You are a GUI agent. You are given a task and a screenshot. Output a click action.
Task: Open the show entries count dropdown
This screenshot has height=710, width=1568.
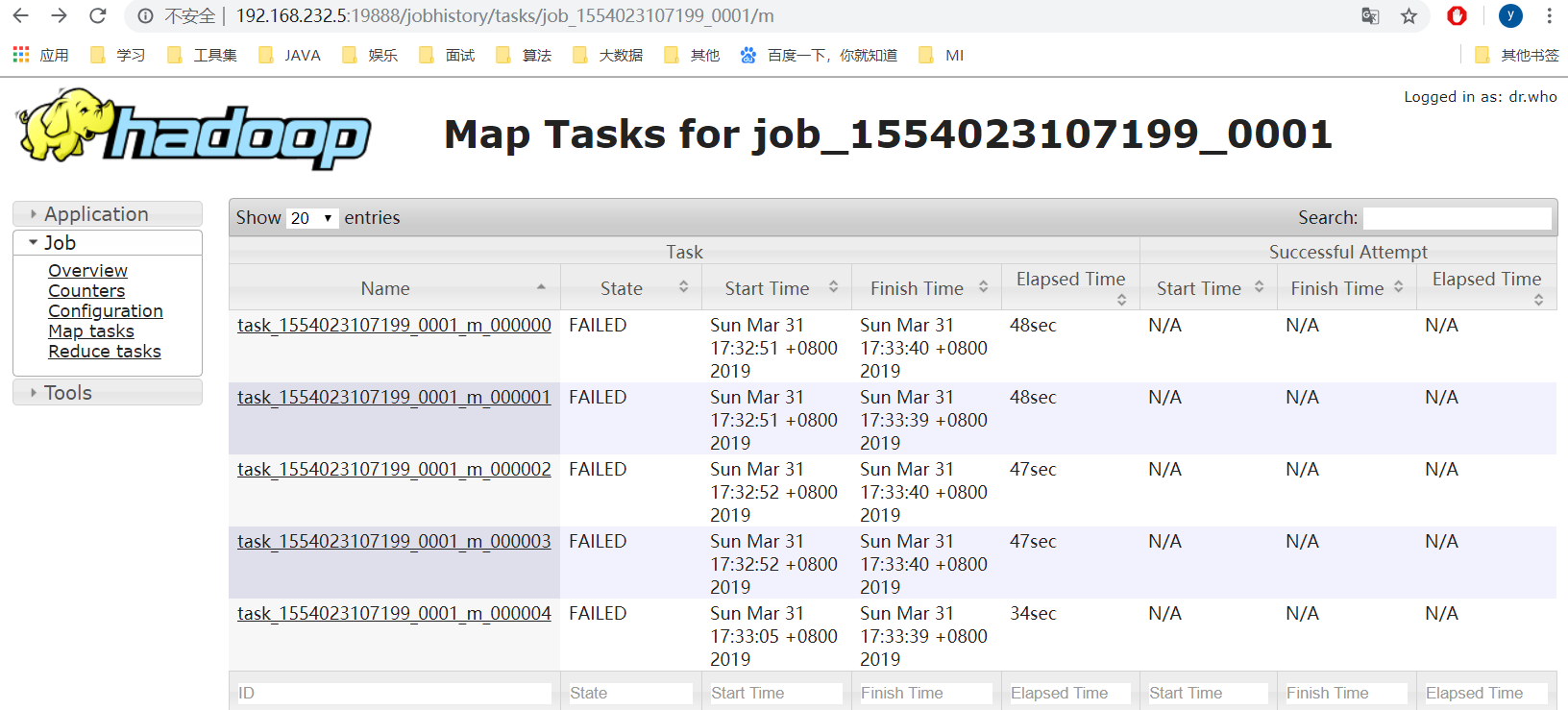(x=312, y=218)
